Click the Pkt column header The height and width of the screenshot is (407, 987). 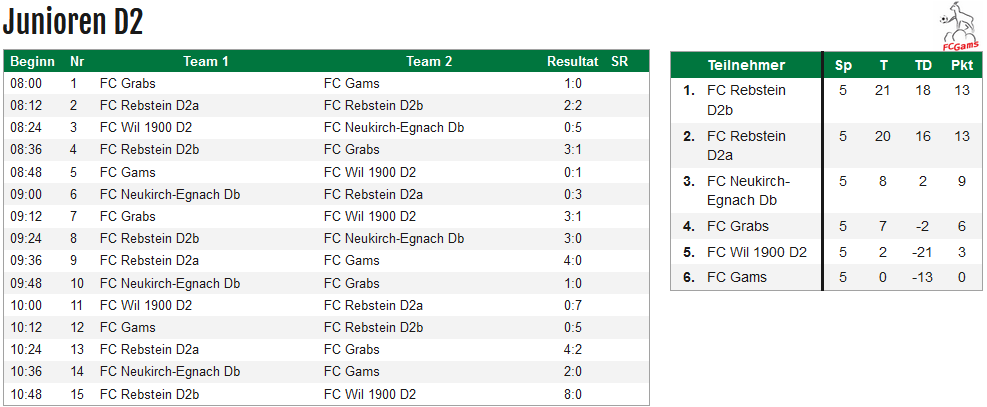pyautogui.click(x=962, y=65)
